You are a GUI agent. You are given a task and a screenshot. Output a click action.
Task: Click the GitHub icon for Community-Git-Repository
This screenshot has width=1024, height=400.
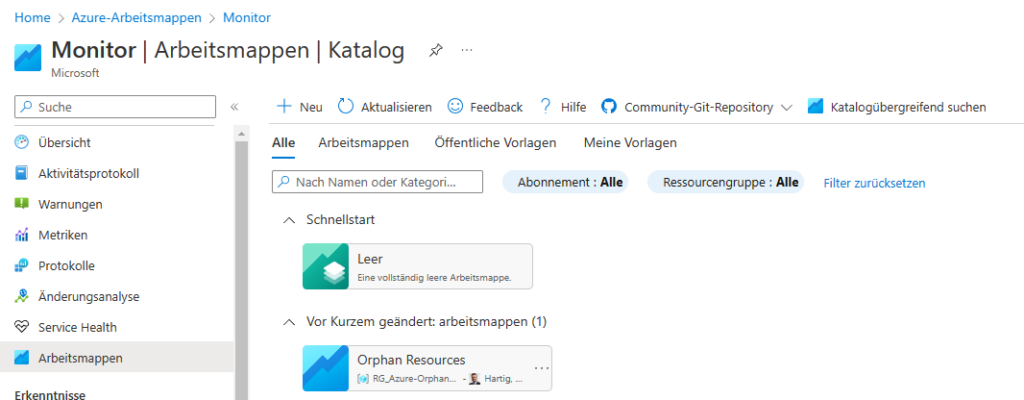coord(609,107)
